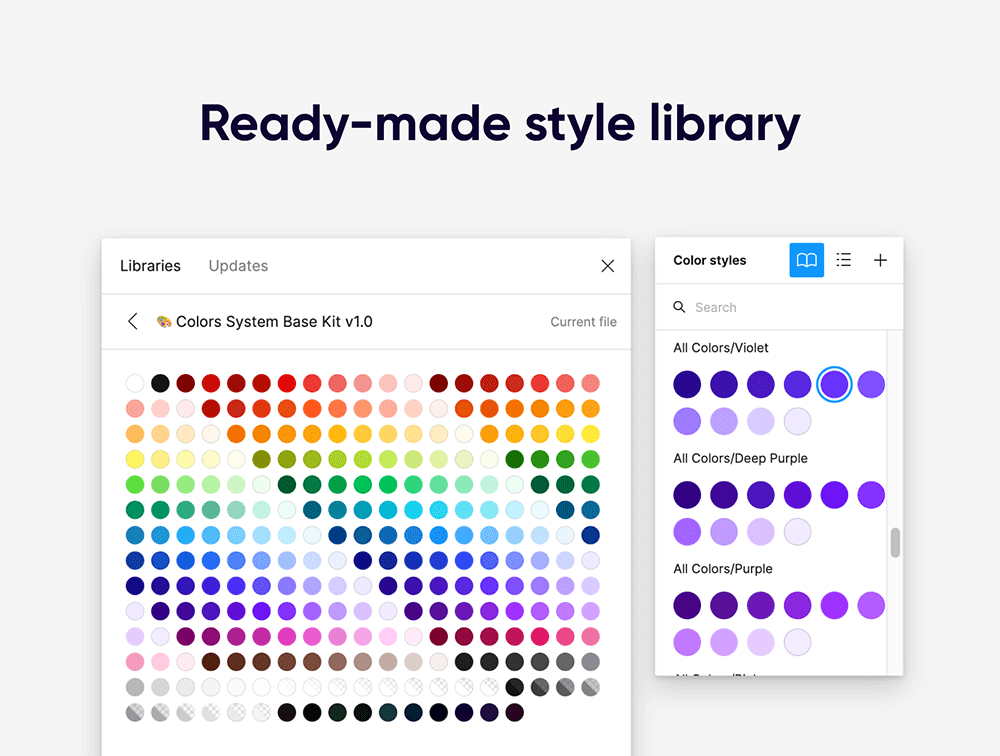Click the plus icon to add style

[880, 260]
